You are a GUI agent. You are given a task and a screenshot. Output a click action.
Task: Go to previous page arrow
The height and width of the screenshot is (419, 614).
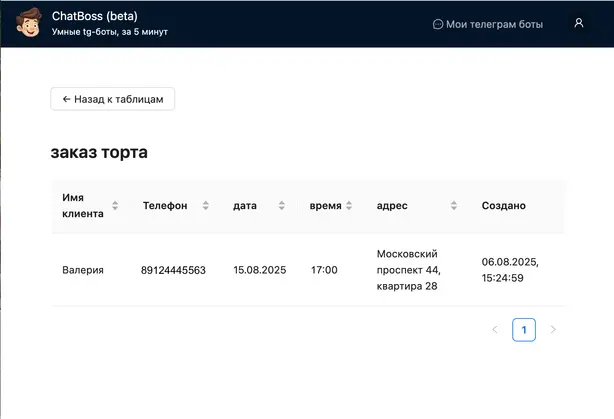point(495,330)
